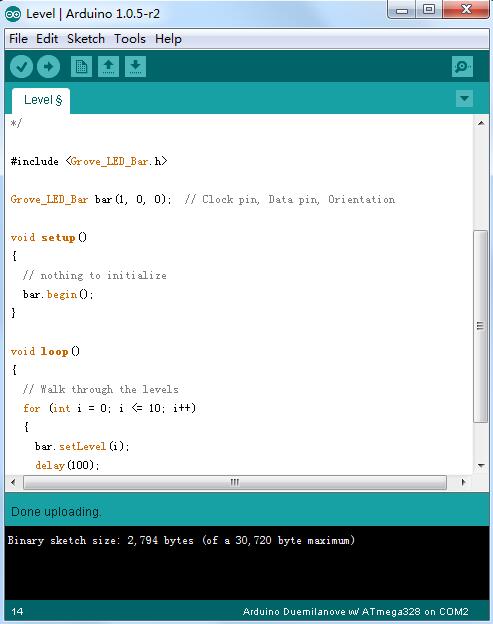
Task: Click the vertical scrollbar thumb
Action: point(481,326)
